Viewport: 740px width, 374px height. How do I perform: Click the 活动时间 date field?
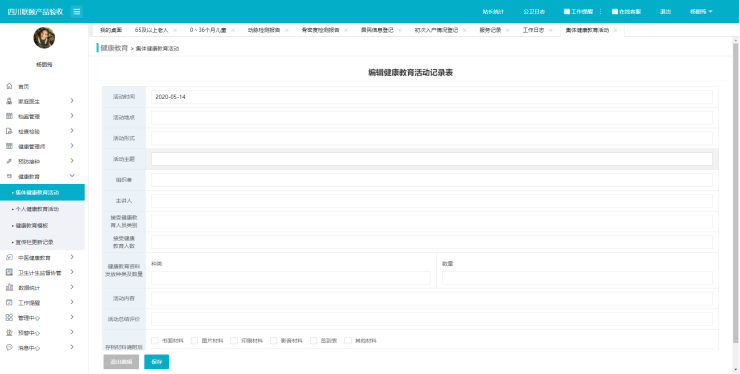(432, 97)
